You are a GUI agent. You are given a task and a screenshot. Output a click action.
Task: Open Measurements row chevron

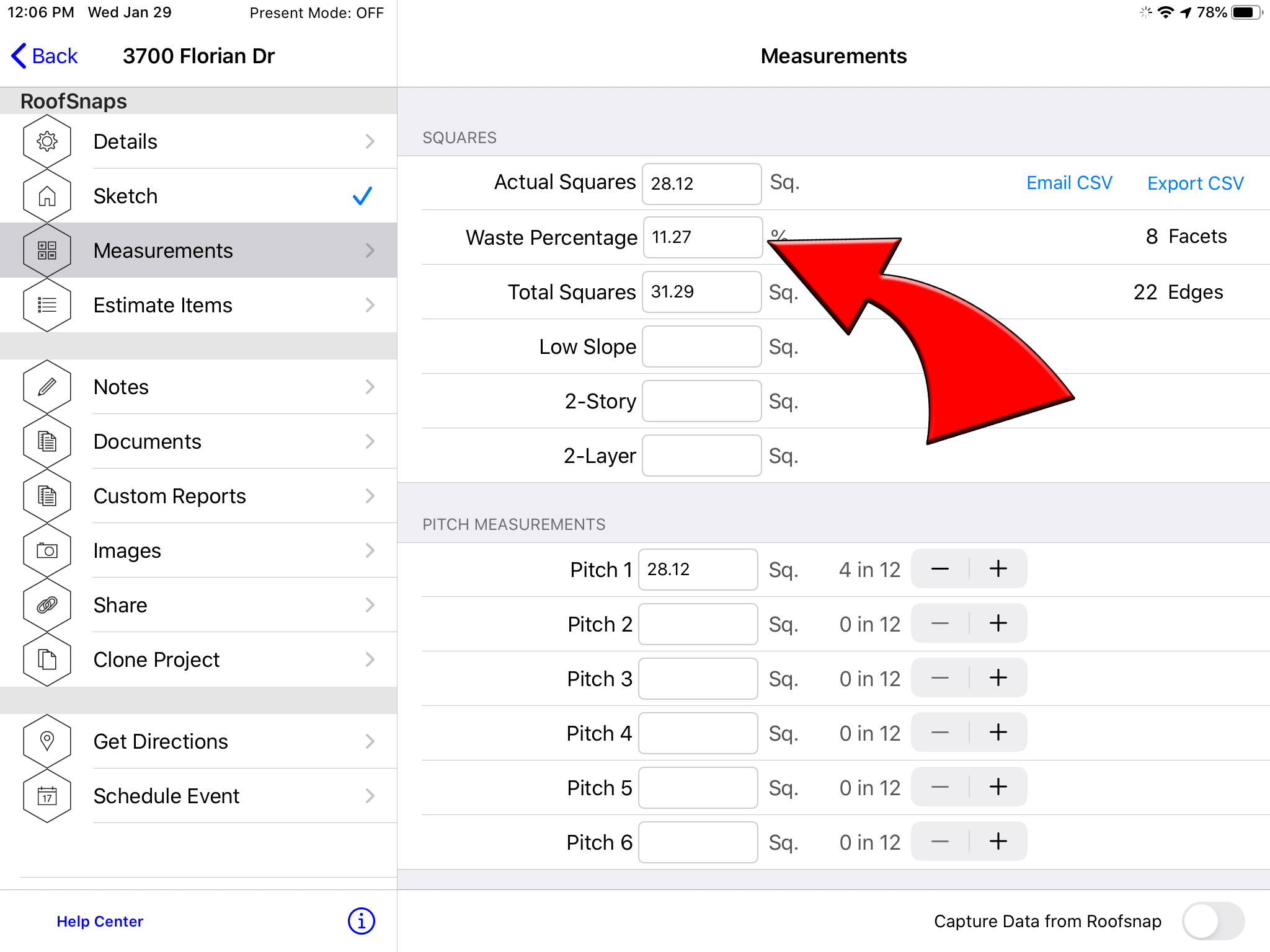[370, 250]
